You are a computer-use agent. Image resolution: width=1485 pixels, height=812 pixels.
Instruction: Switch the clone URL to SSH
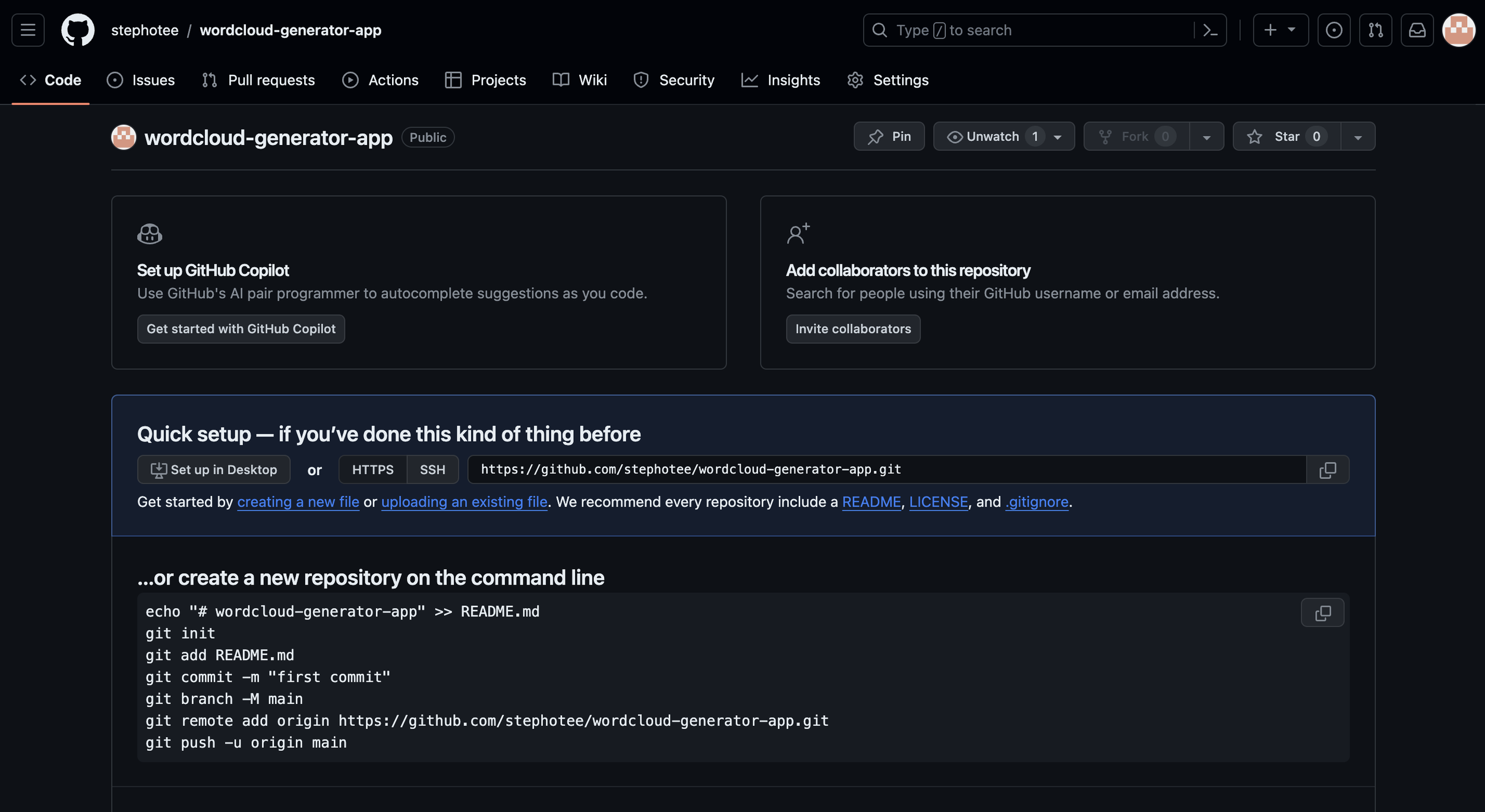click(x=432, y=470)
